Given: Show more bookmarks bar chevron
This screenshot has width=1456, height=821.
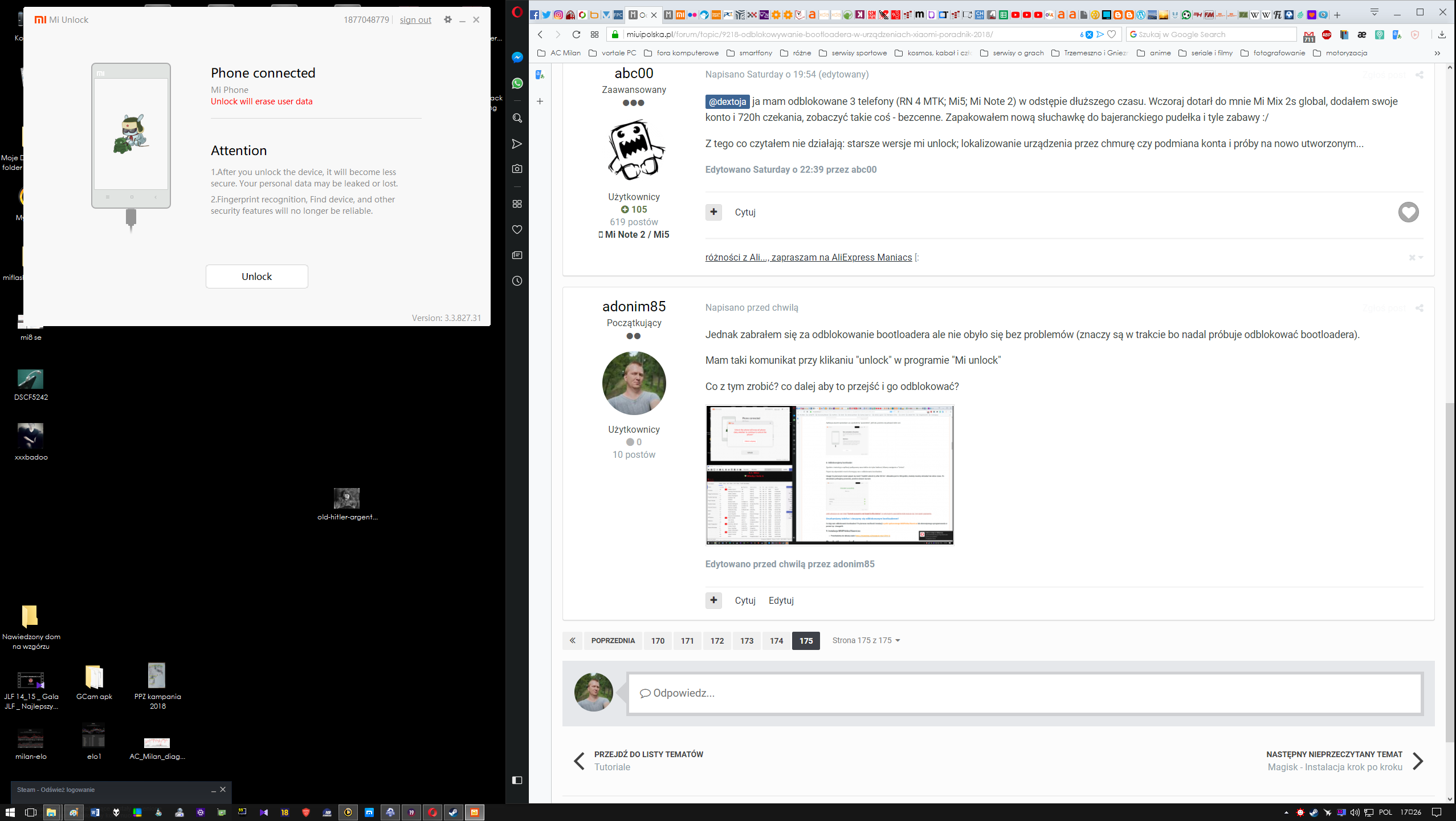Looking at the screenshot, I should (1437, 53).
